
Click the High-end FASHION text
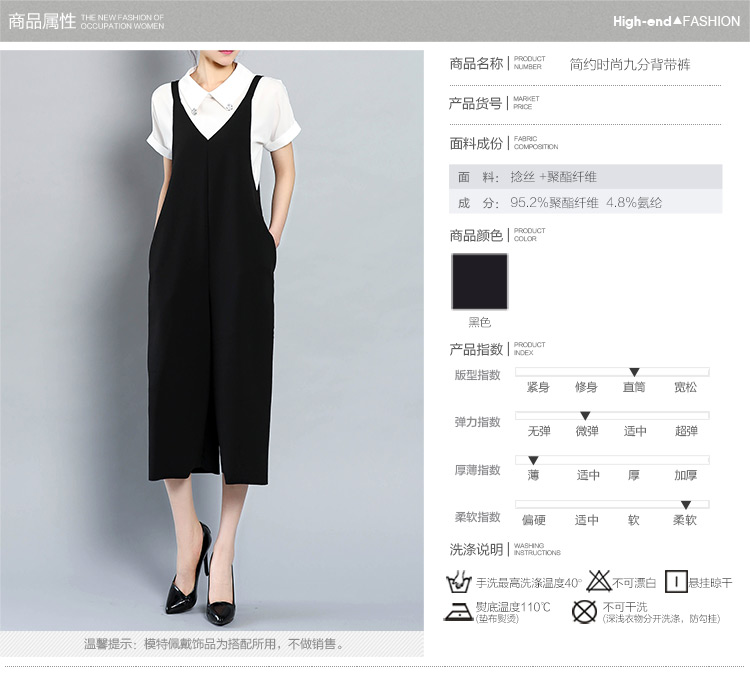pyautogui.click(x=676, y=21)
